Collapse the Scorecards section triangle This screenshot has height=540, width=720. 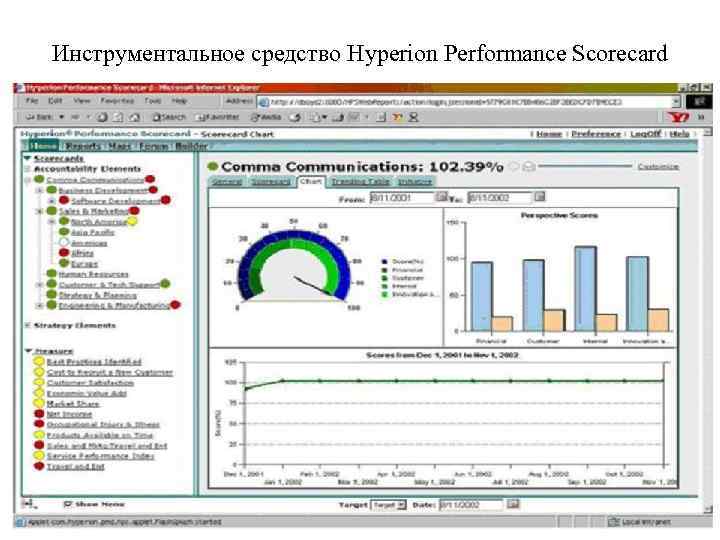[27, 158]
